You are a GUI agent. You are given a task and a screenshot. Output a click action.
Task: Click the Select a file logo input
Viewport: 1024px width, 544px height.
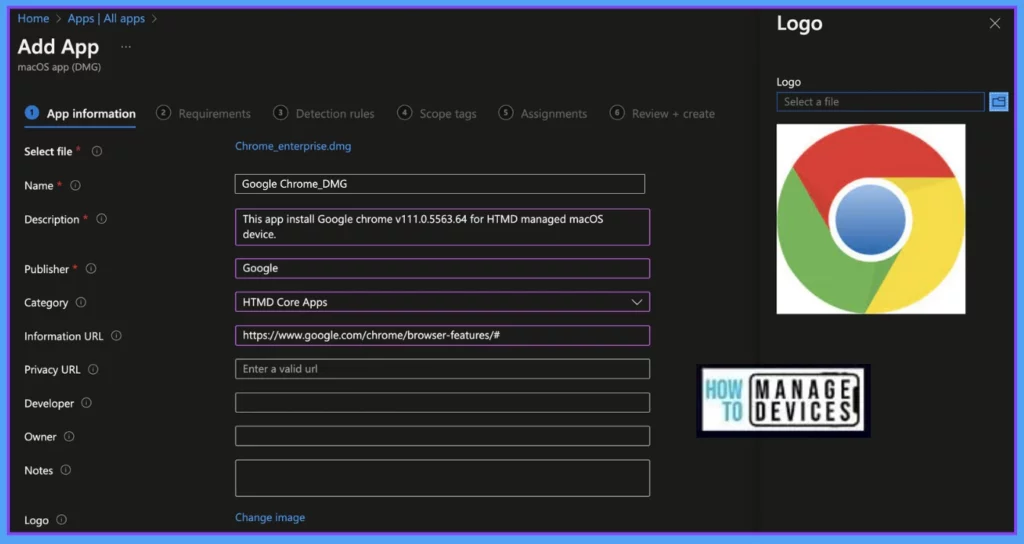[x=880, y=102]
